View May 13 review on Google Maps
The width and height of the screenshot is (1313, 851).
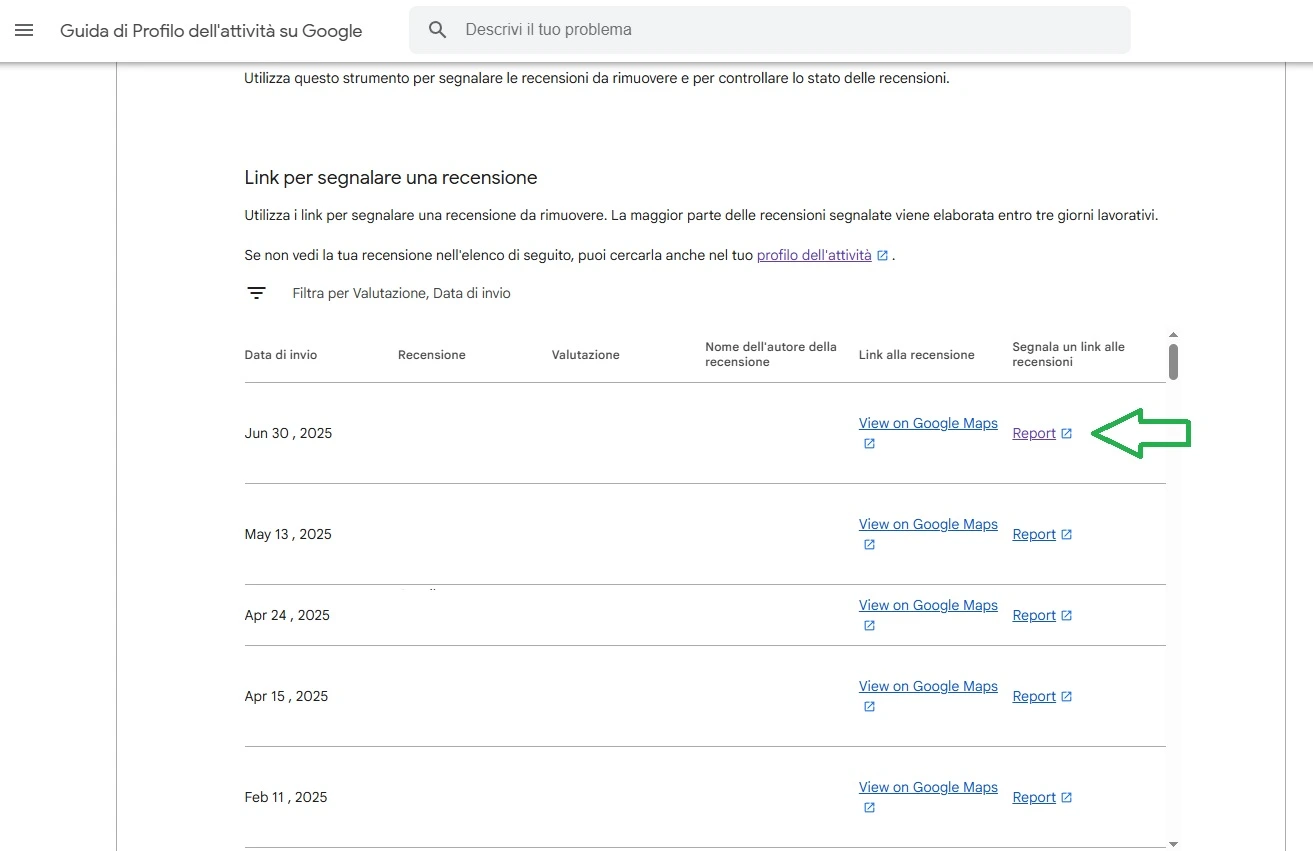pos(928,524)
